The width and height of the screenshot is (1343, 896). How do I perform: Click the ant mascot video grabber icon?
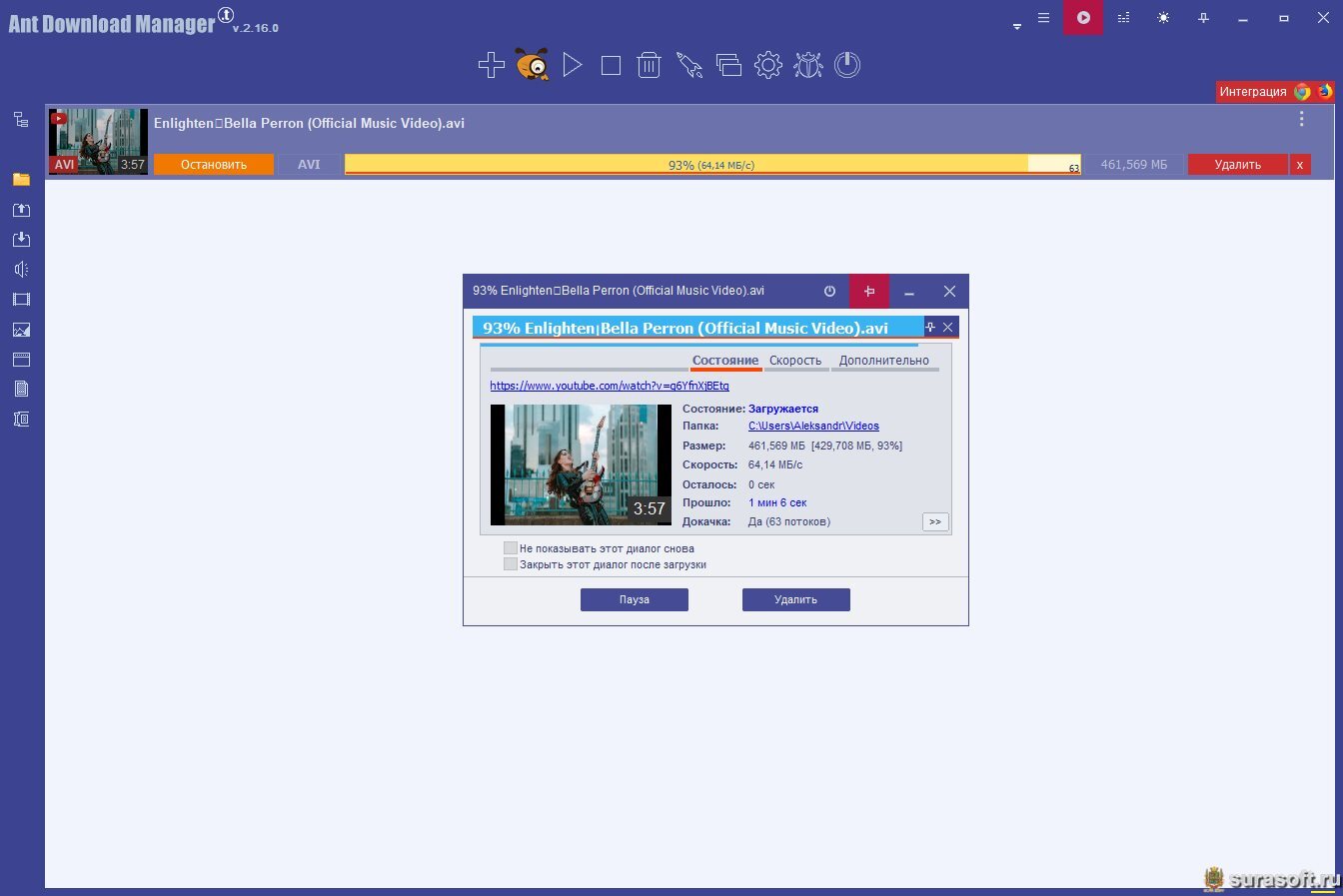[x=532, y=65]
